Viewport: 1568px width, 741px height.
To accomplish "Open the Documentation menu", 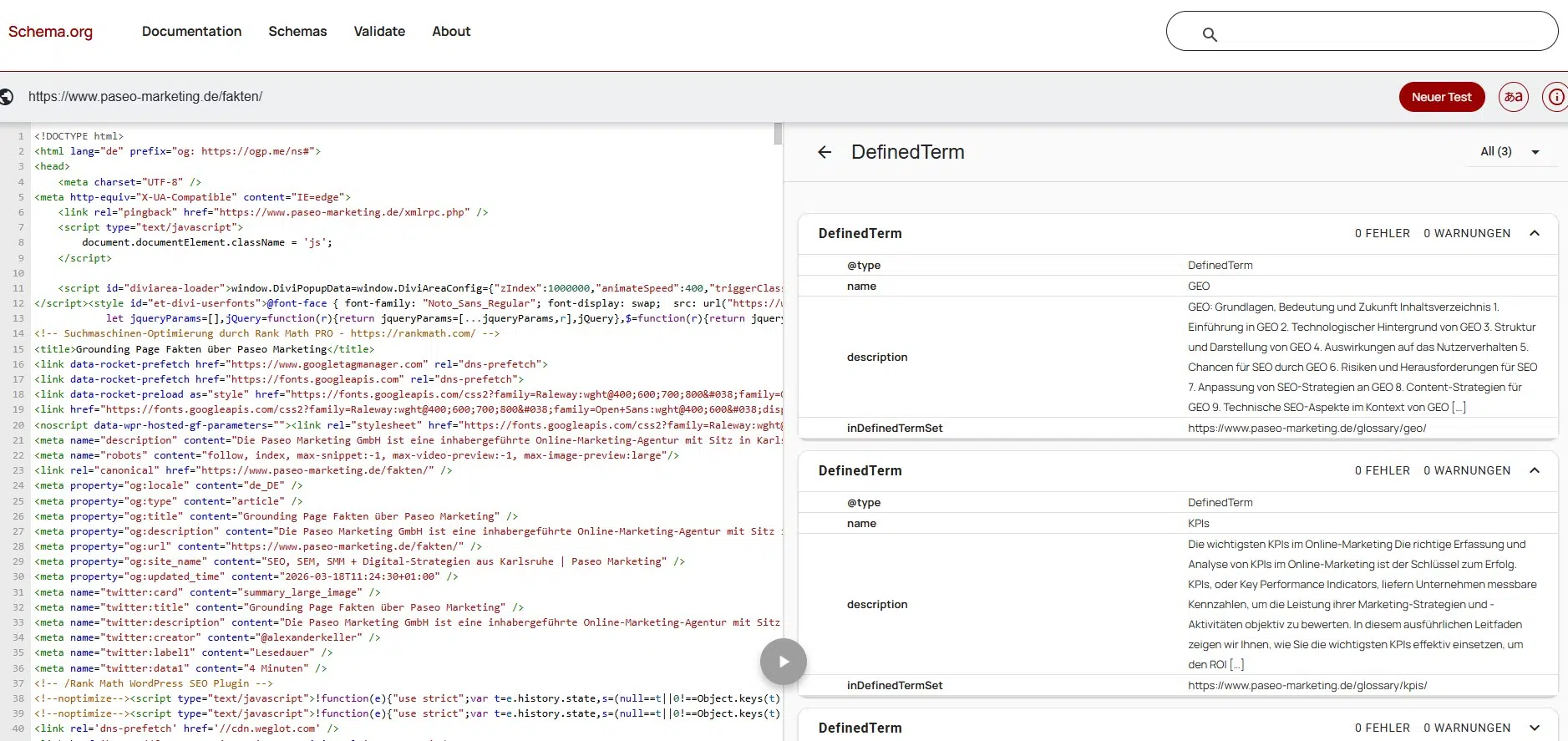I will [192, 31].
